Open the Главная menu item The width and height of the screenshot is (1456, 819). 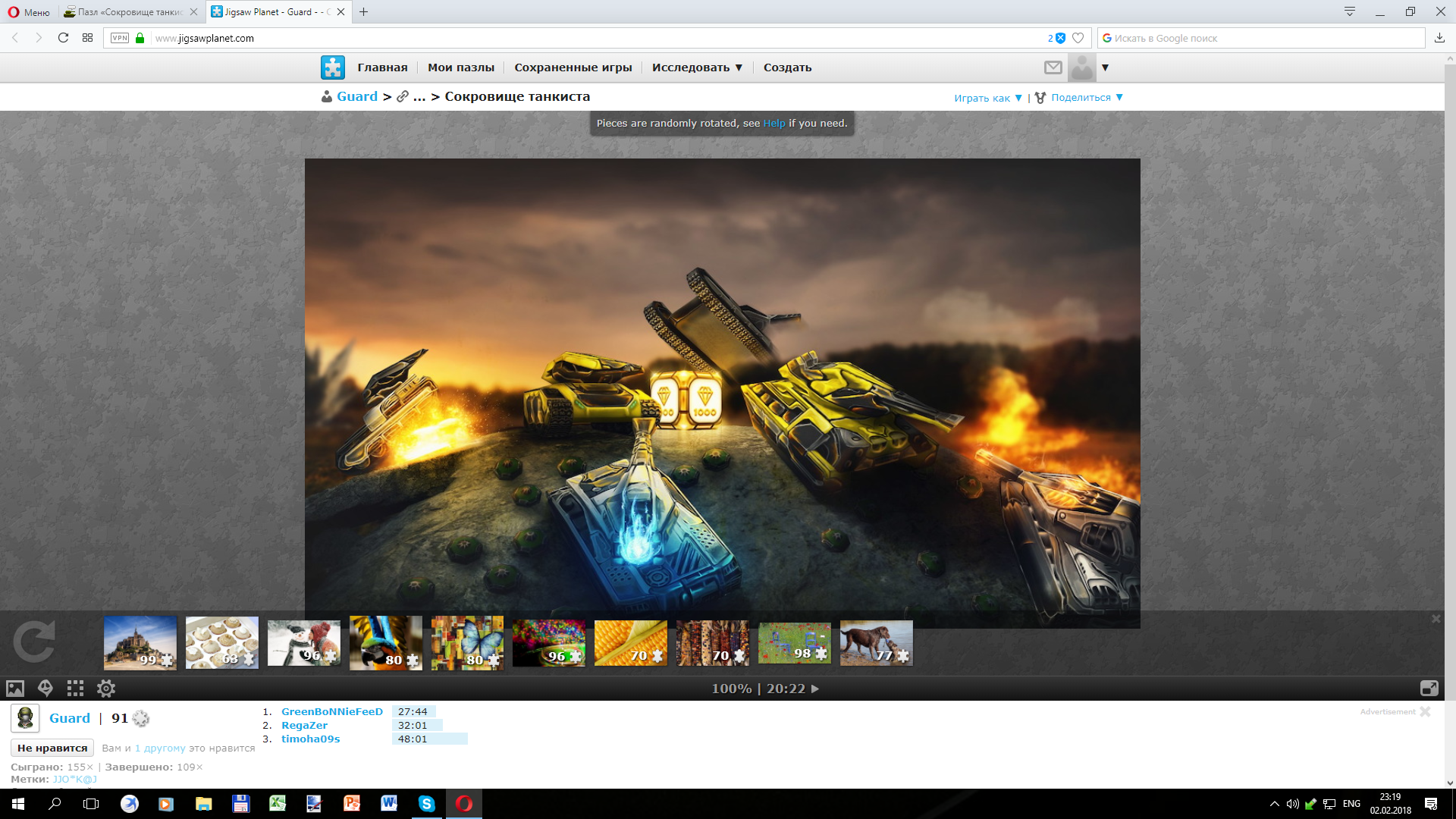pos(382,67)
